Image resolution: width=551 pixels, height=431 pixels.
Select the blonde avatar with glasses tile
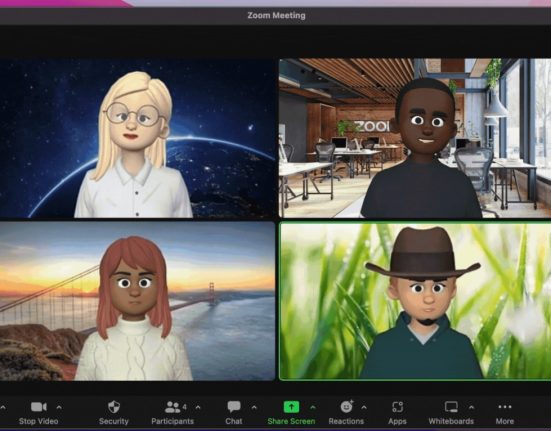pyautogui.click(x=137, y=138)
